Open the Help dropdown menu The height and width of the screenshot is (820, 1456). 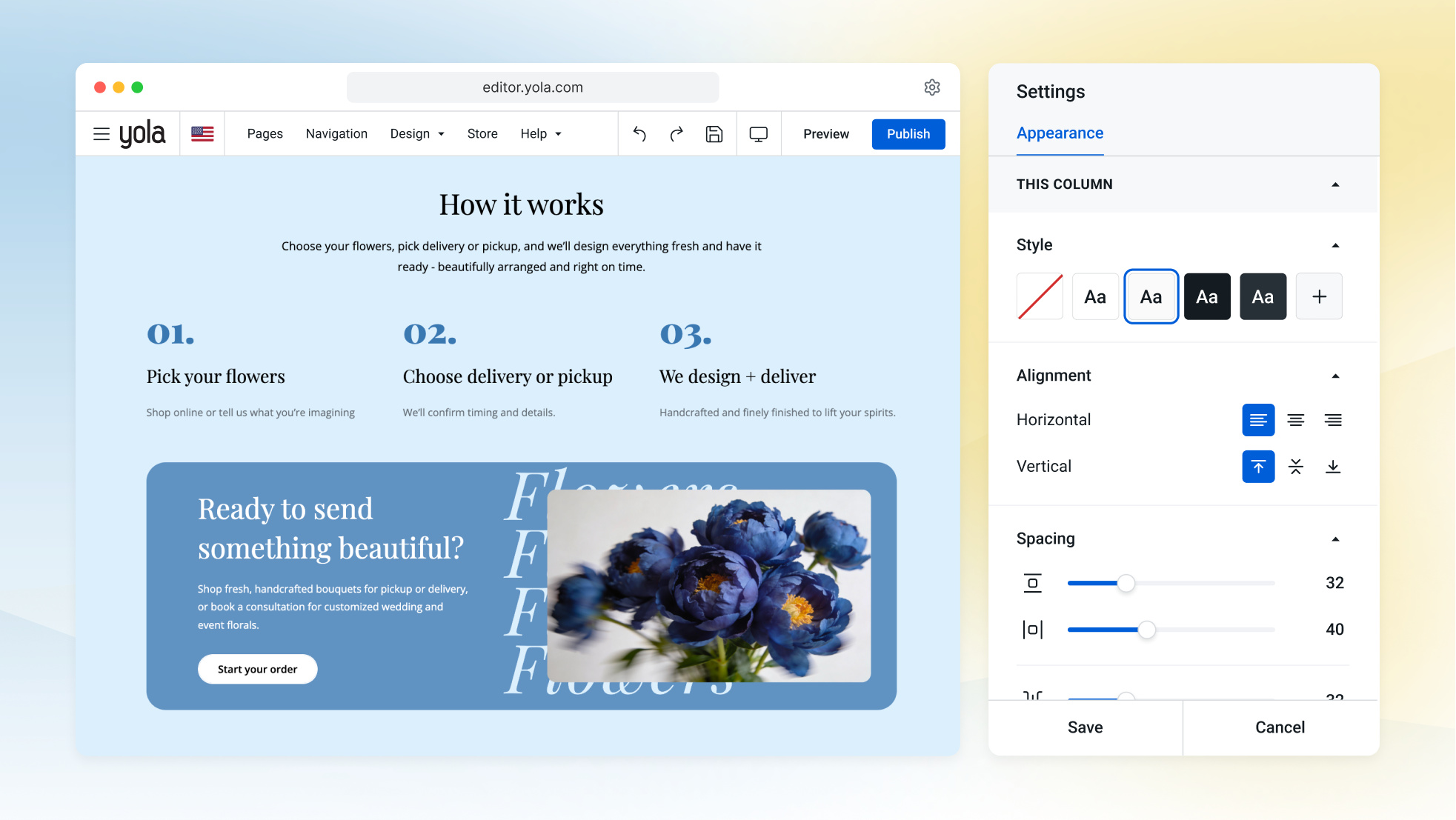coord(541,134)
